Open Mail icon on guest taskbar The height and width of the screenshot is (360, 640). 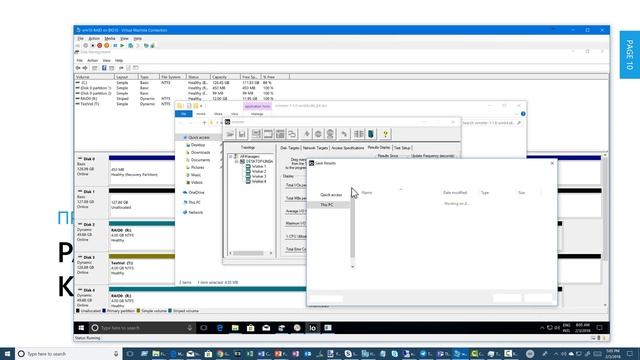click(266, 328)
